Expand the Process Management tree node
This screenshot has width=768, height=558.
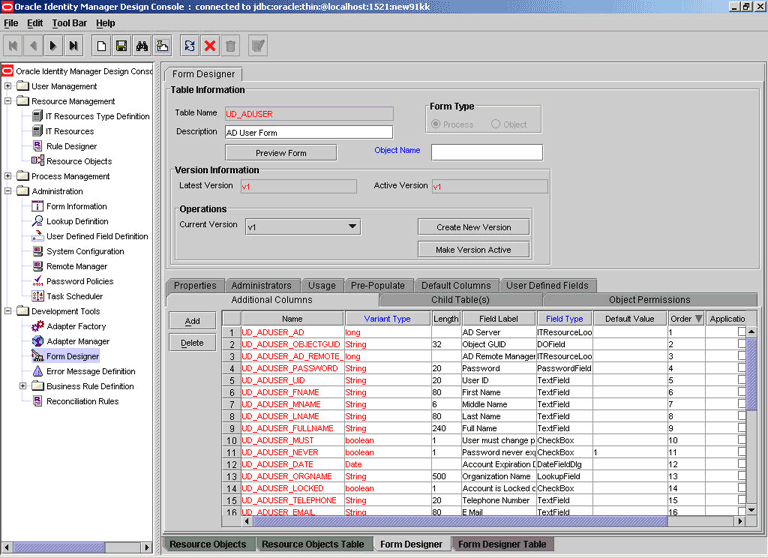click(8, 176)
